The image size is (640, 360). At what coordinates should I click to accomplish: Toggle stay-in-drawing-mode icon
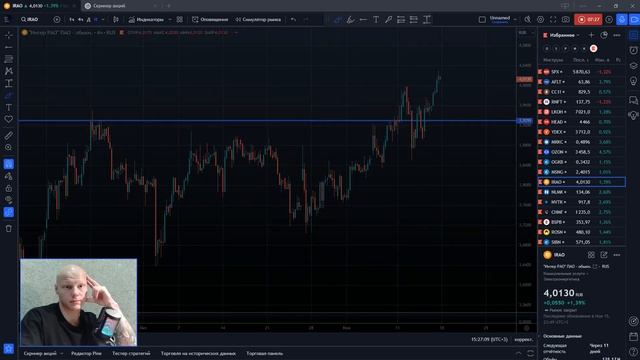pos(9,176)
